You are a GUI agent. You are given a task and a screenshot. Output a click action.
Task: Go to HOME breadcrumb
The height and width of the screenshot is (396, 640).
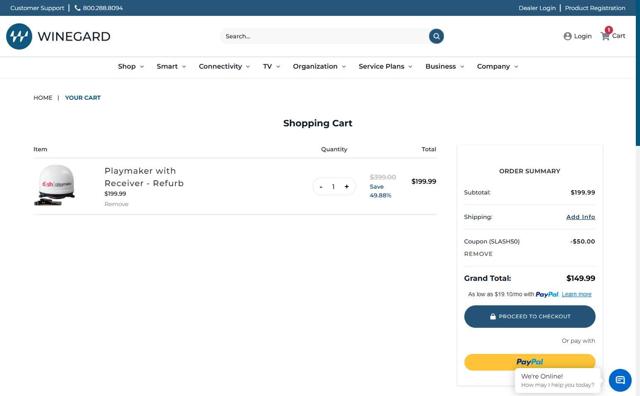point(43,98)
